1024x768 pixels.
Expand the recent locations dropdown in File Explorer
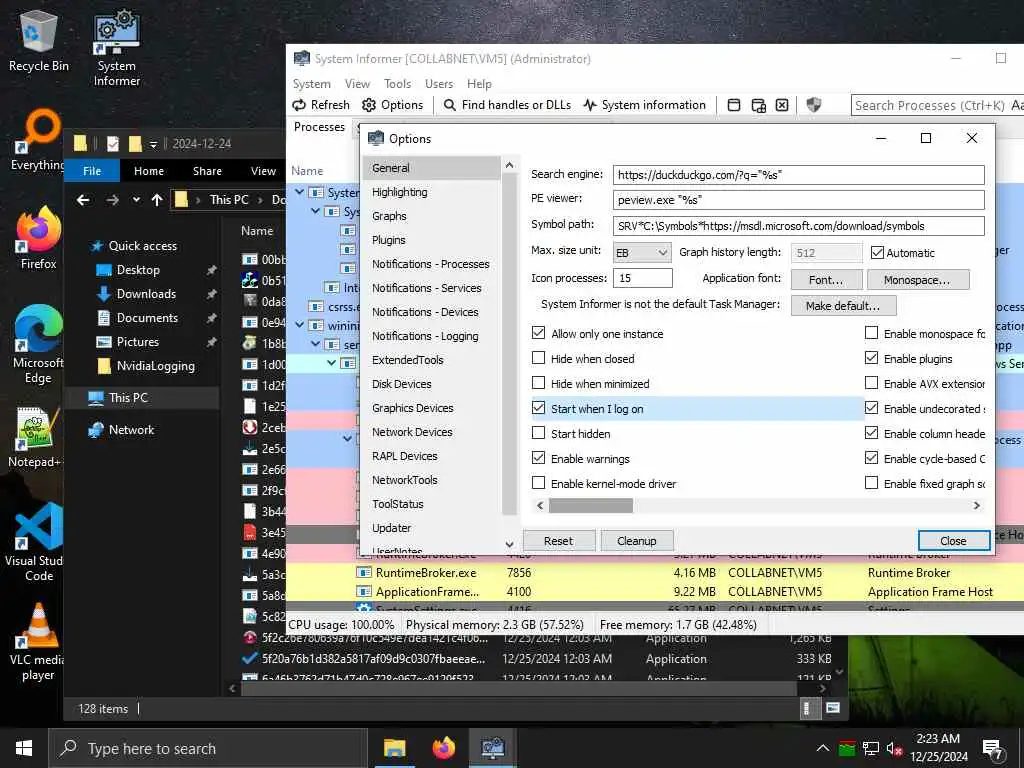(x=136, y=200)
